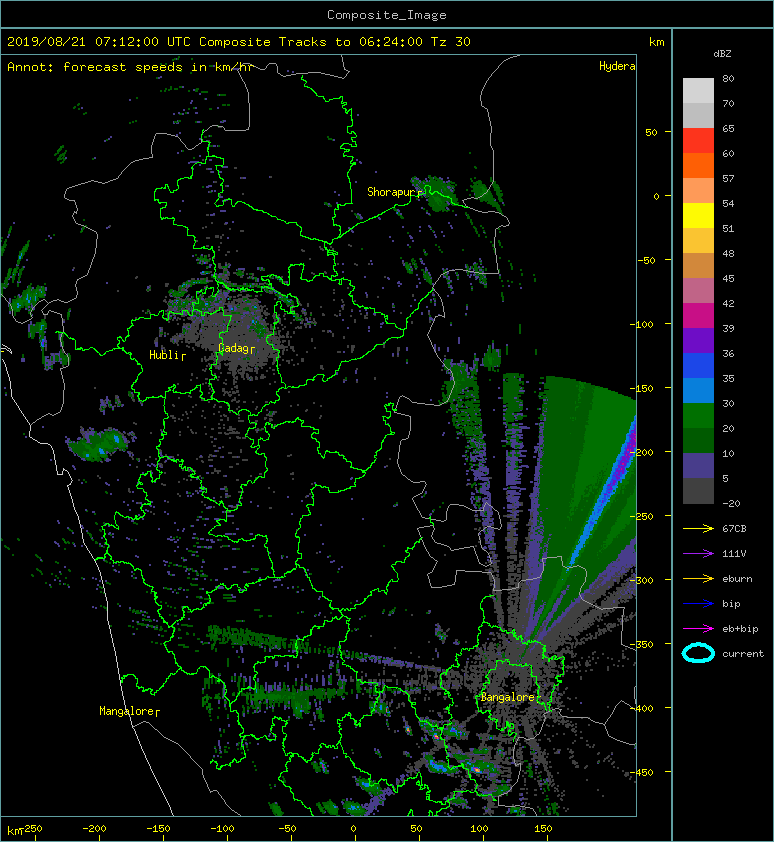Pick the red swatch between 65 and 60 dBZ
This screenshot has height=842, width=774.
point(698,141)
